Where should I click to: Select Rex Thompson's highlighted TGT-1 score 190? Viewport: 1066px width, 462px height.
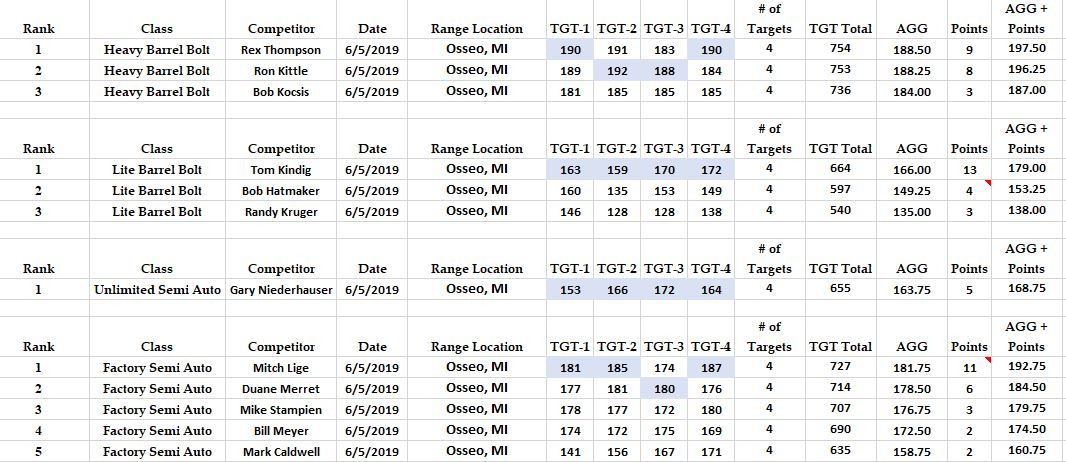point(570,50)
